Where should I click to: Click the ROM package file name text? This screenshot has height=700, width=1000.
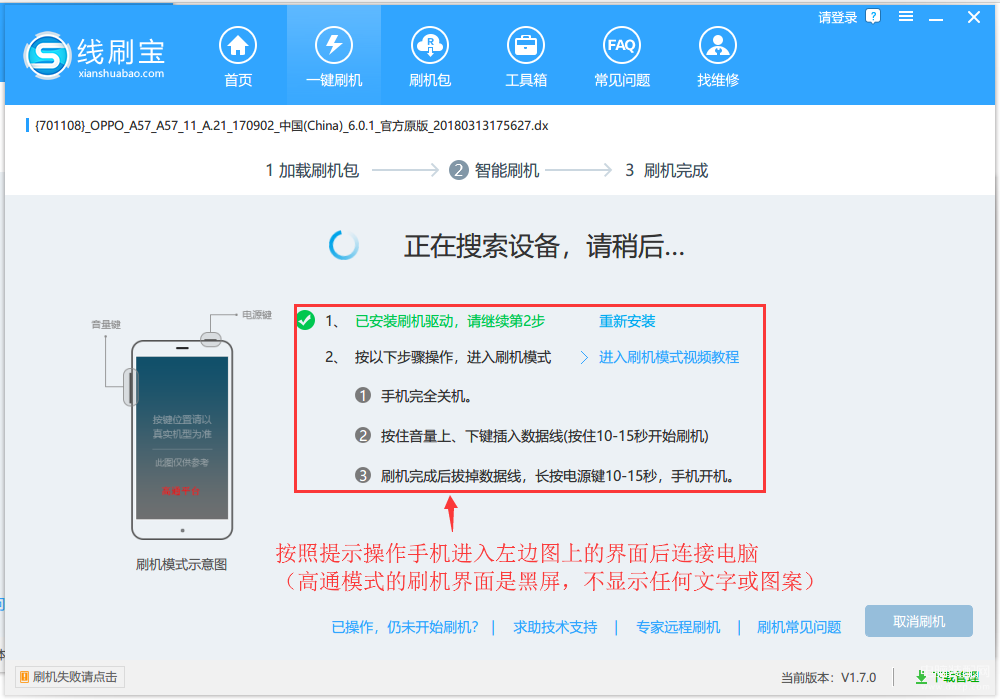291,126
